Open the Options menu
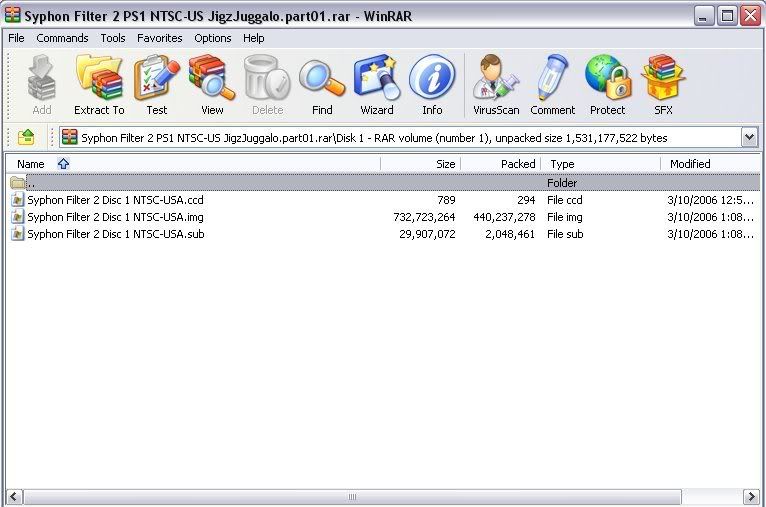This screenshot has width=766, height=507. (213, 38)
